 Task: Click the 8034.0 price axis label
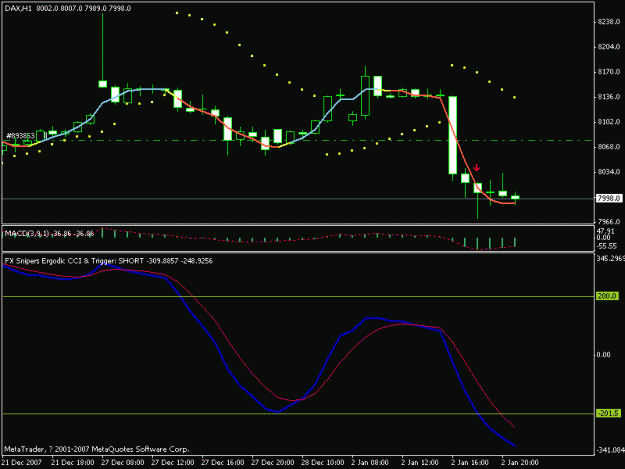pos(609,172)
